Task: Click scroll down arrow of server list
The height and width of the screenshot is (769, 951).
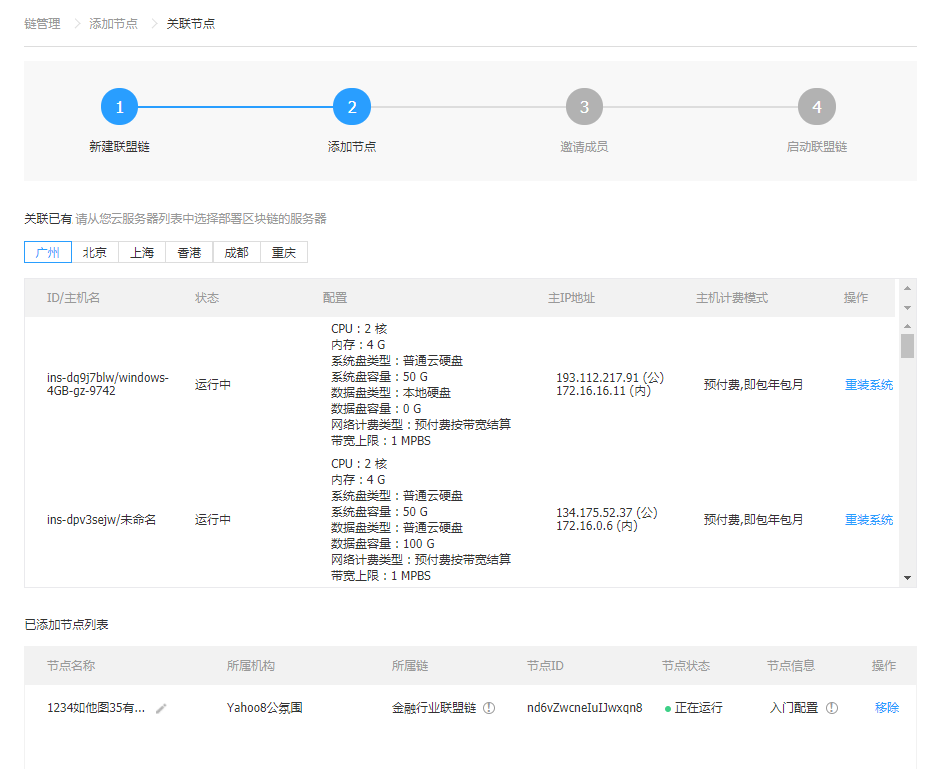Action: (907, 578)
